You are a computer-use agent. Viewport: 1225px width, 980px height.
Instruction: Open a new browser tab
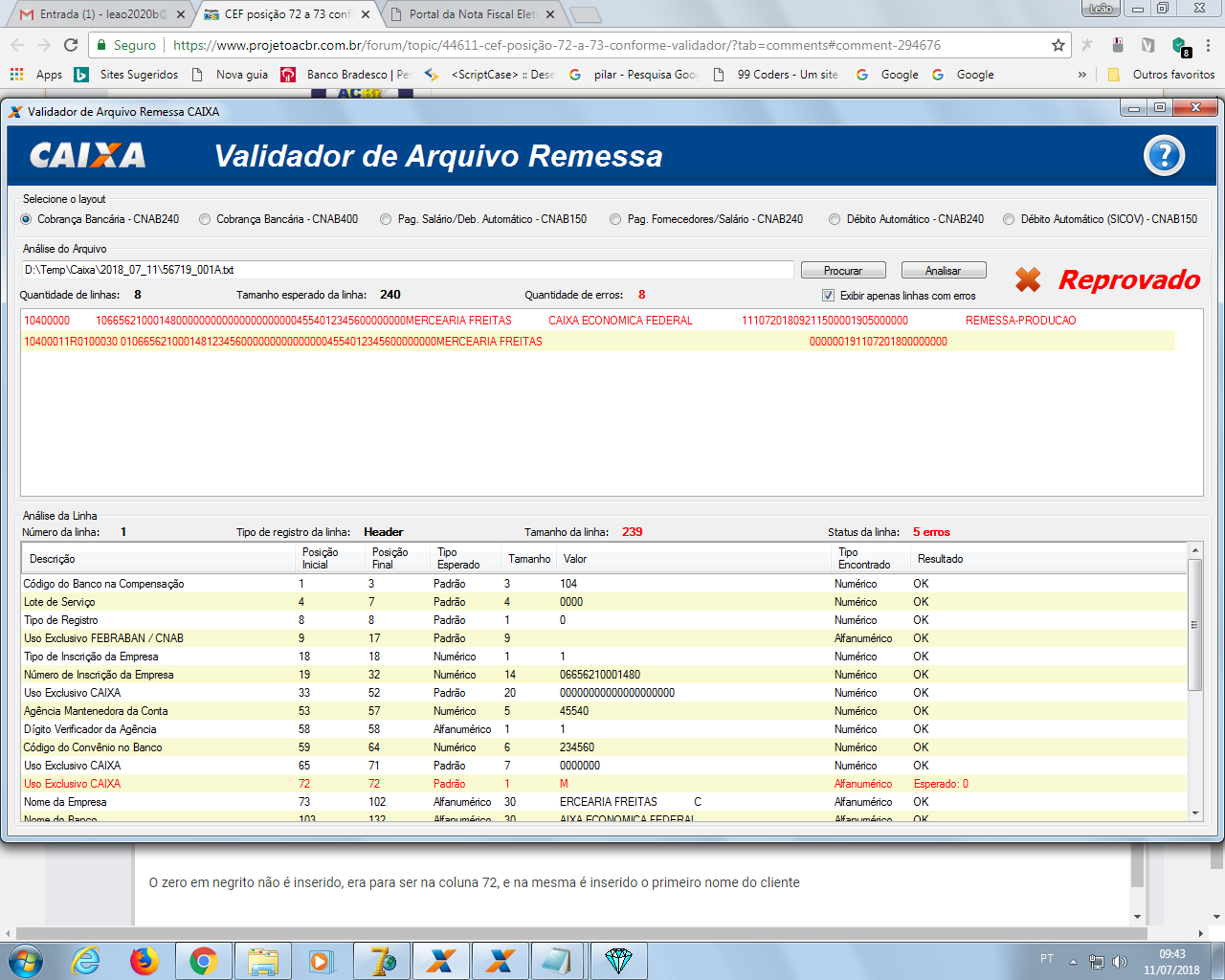(585, 14)
